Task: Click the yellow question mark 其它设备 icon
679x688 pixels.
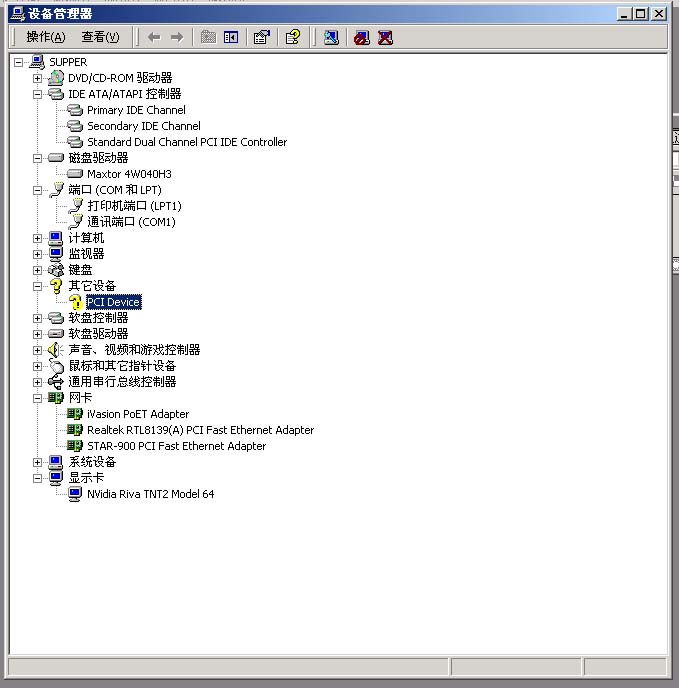Action: (56, 286)
